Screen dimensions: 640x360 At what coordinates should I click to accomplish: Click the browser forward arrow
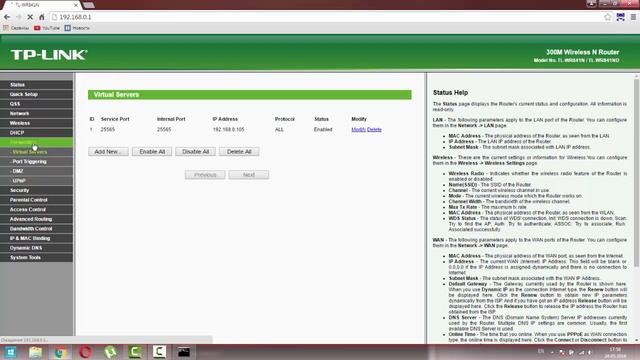(19, 17)
